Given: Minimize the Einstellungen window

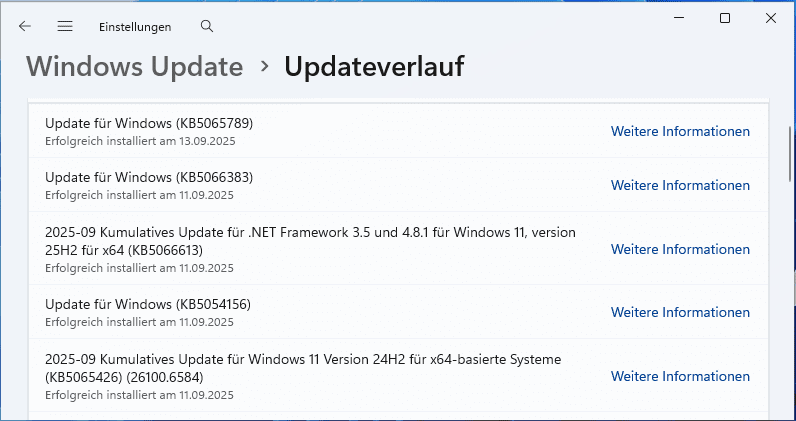Looking at the screenshot, I should pos(679,18).
